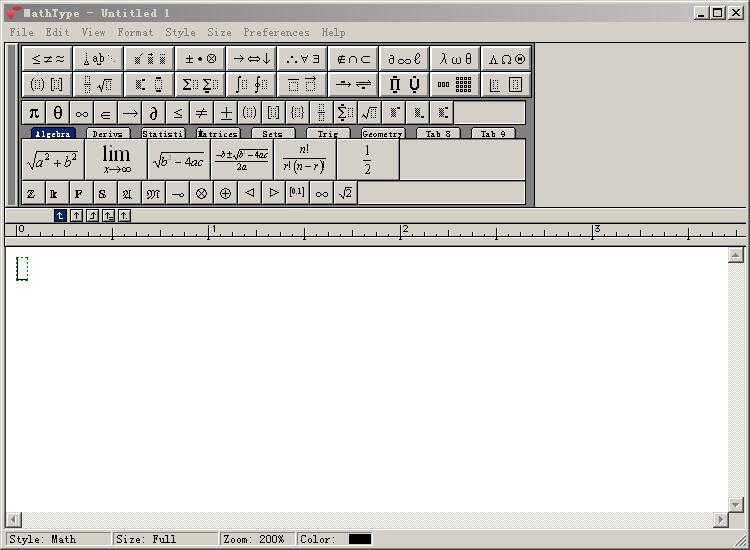The width and height of the screenshot is (750, 550).
Task: Insert the sqrt(b²−4ac) expression
Action: [179, 160]
